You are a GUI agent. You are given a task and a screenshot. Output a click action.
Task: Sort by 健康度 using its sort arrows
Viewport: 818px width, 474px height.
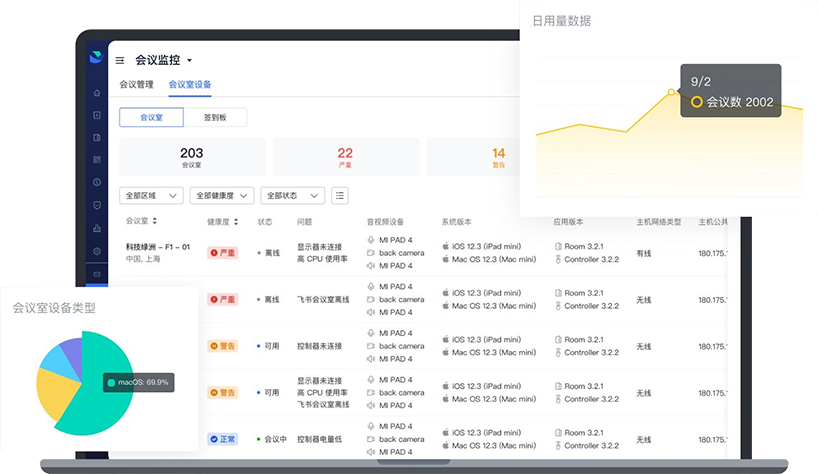238,221
